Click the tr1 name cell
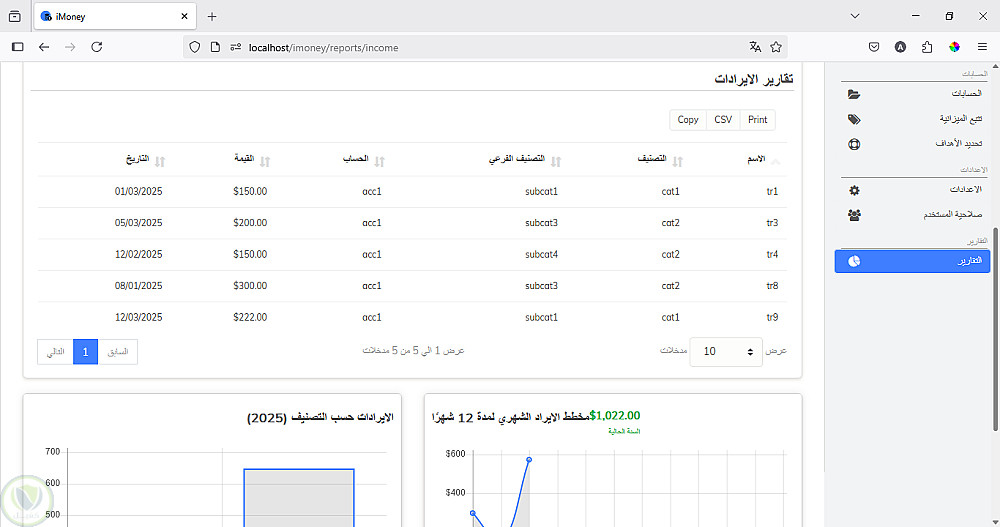The width and height of the screenshot is (1000, 527). click(772, 191)
